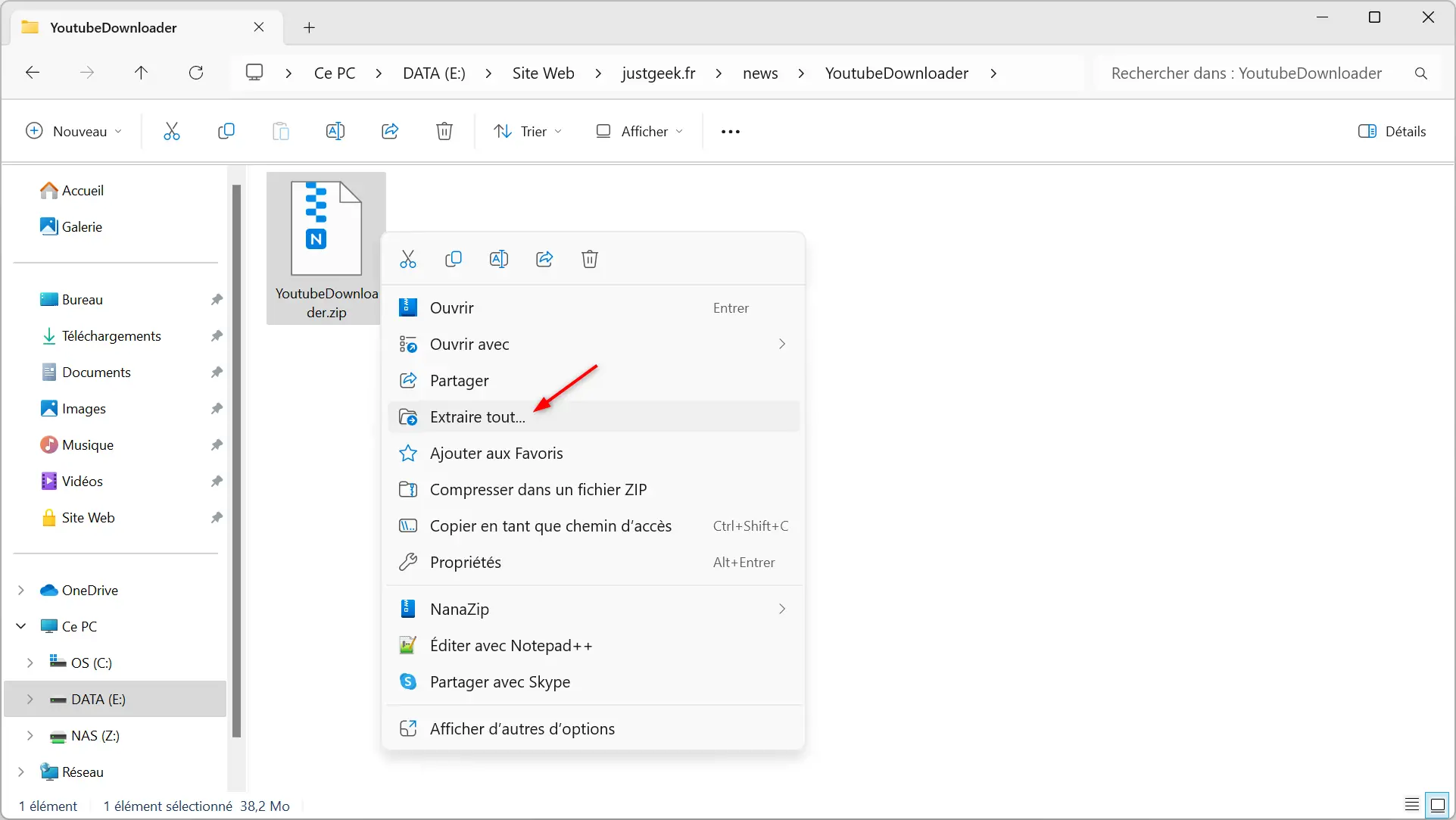Click justgeek.fr in the address breadcrumb

point(659,73)
